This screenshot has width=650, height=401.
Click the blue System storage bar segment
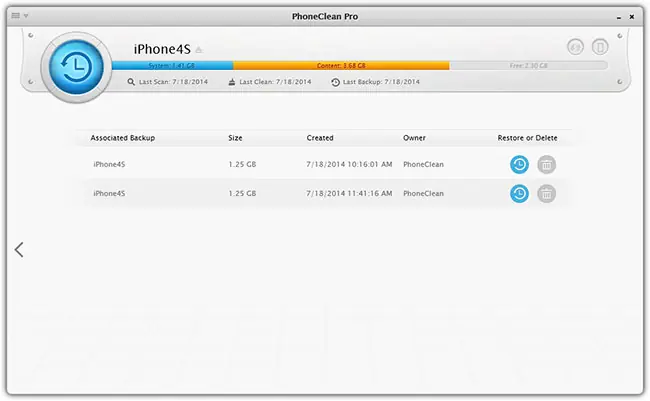tap(172, 66)
